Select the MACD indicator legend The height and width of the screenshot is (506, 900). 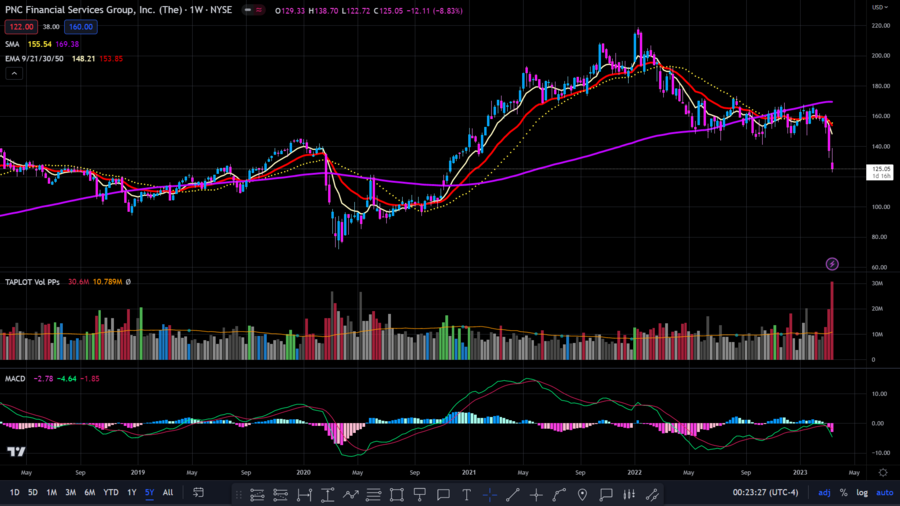15,379
